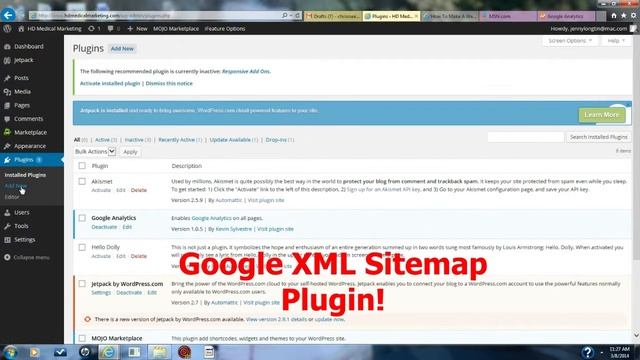This screenshot has width=640, height=360.
Task: Open iFeature Options in the admin bar
Action: tap(224, 29)
